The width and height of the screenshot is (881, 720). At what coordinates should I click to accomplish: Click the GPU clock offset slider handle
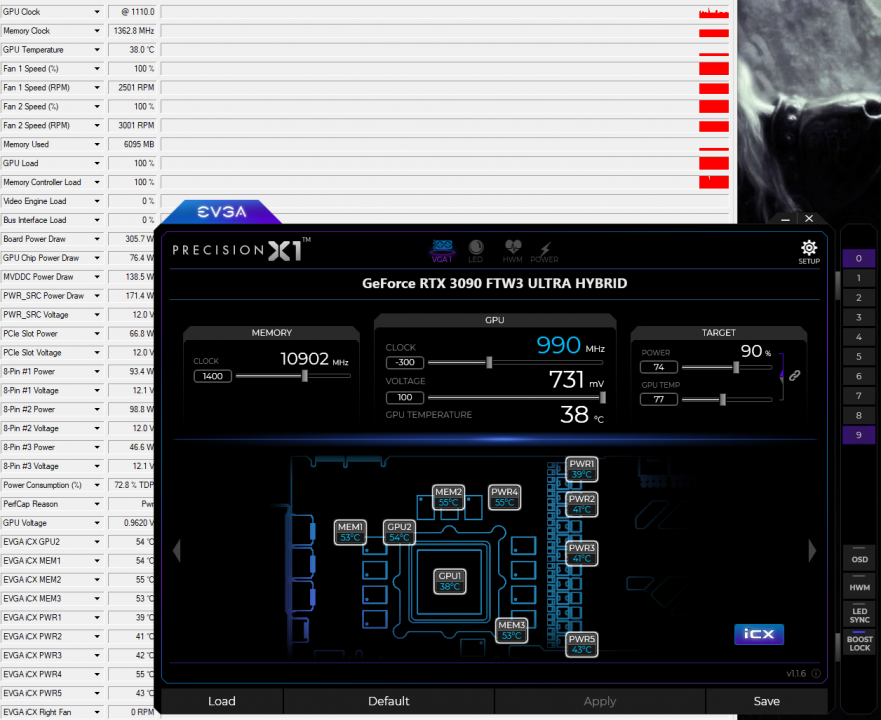point(488,362)
